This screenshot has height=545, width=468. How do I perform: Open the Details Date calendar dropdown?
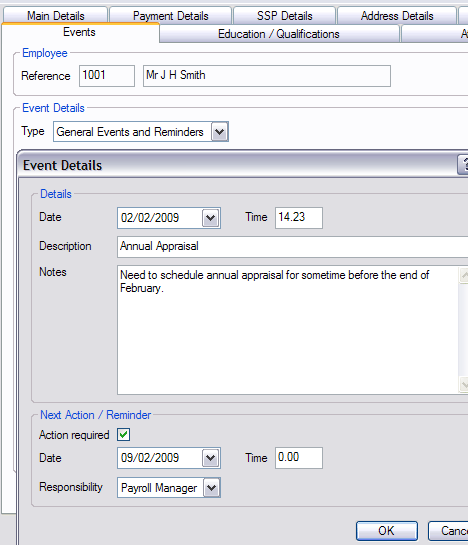pyautogui.click(x=210, y=218)
